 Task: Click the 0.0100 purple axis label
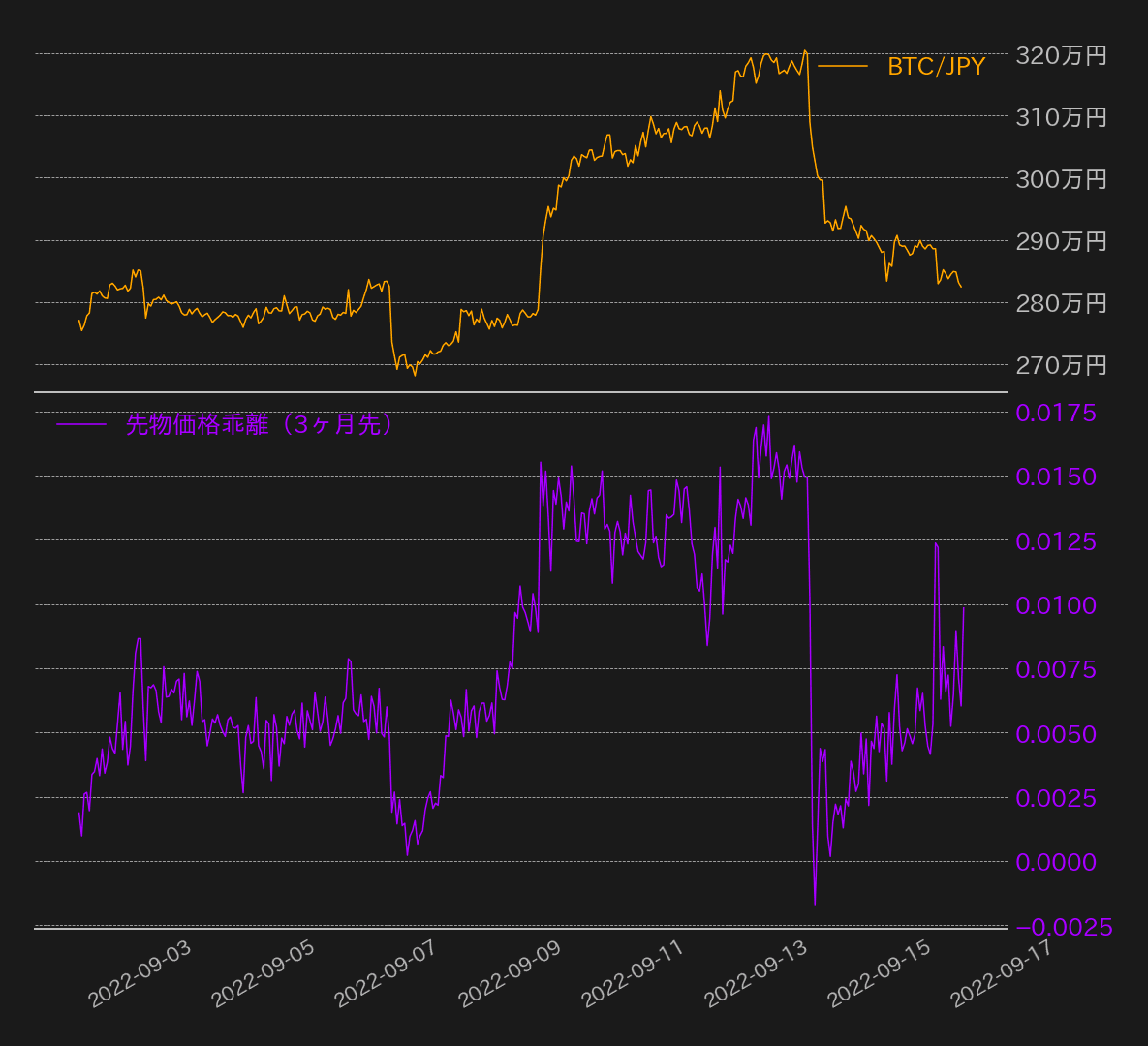click(x=1055, y=605)
